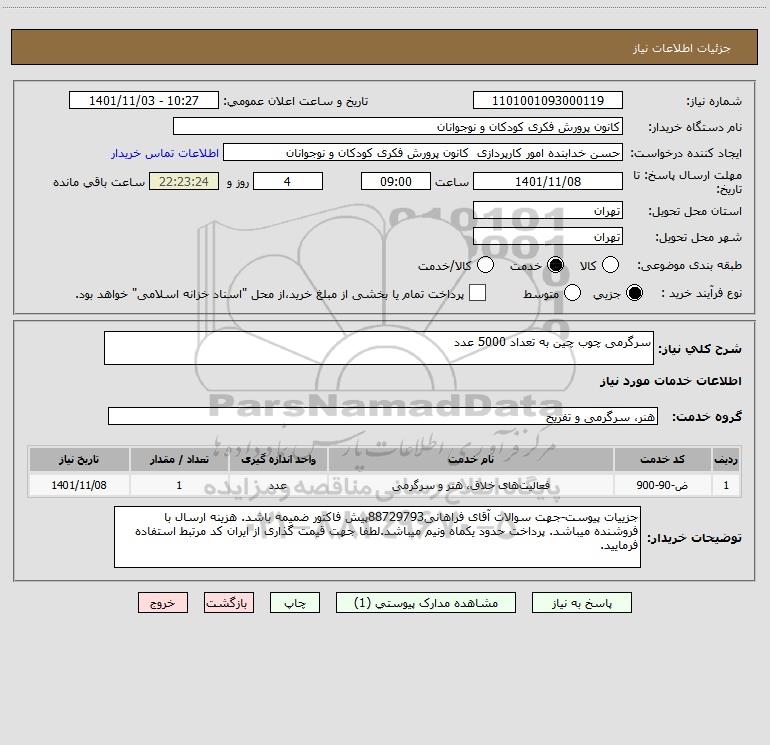Click the announcement date field 1401/11/03 - 10:27
This screenshot has width=770, height=745.
coord(144,100)
